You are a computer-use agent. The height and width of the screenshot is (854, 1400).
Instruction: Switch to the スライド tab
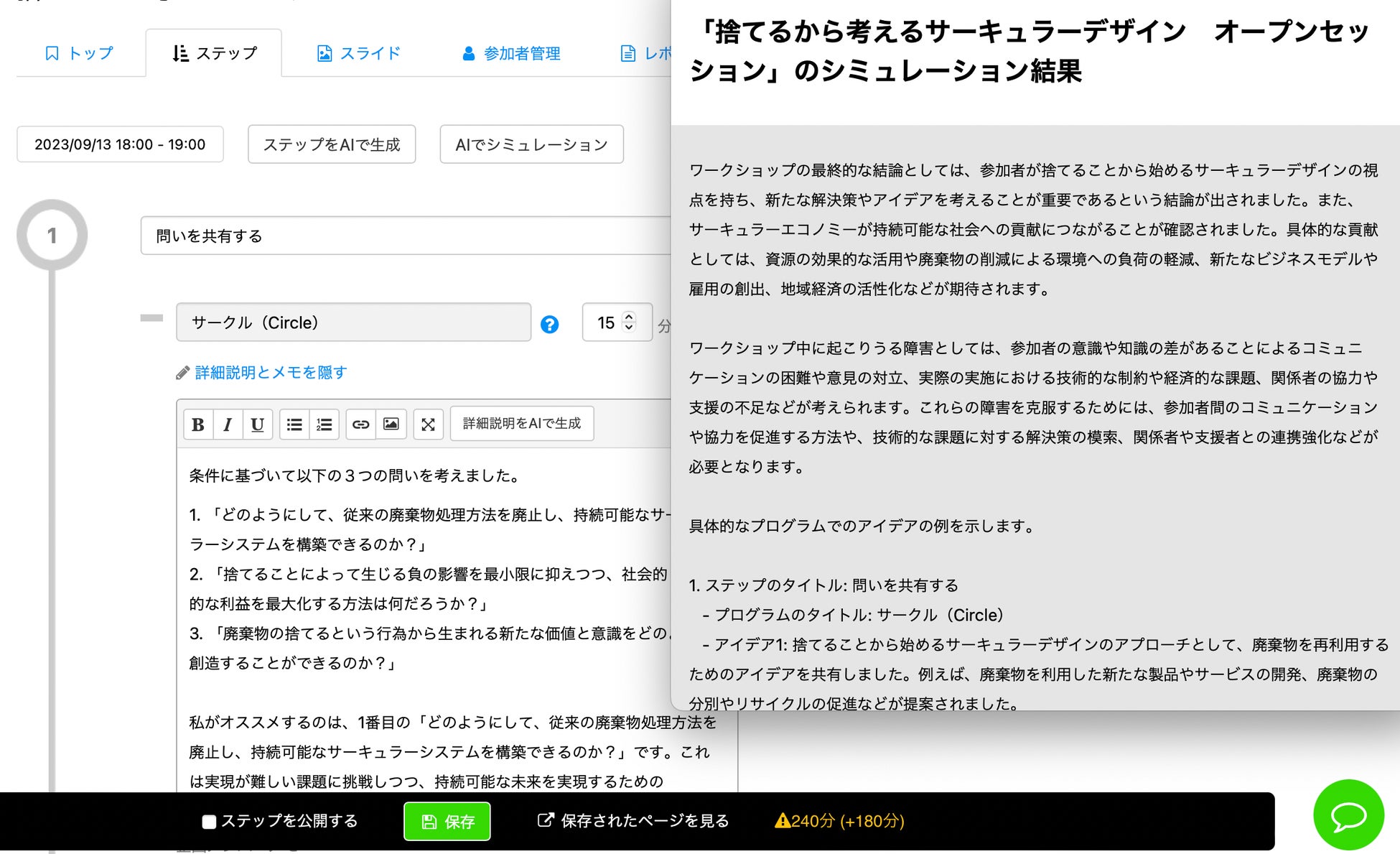tap(358, 53)
